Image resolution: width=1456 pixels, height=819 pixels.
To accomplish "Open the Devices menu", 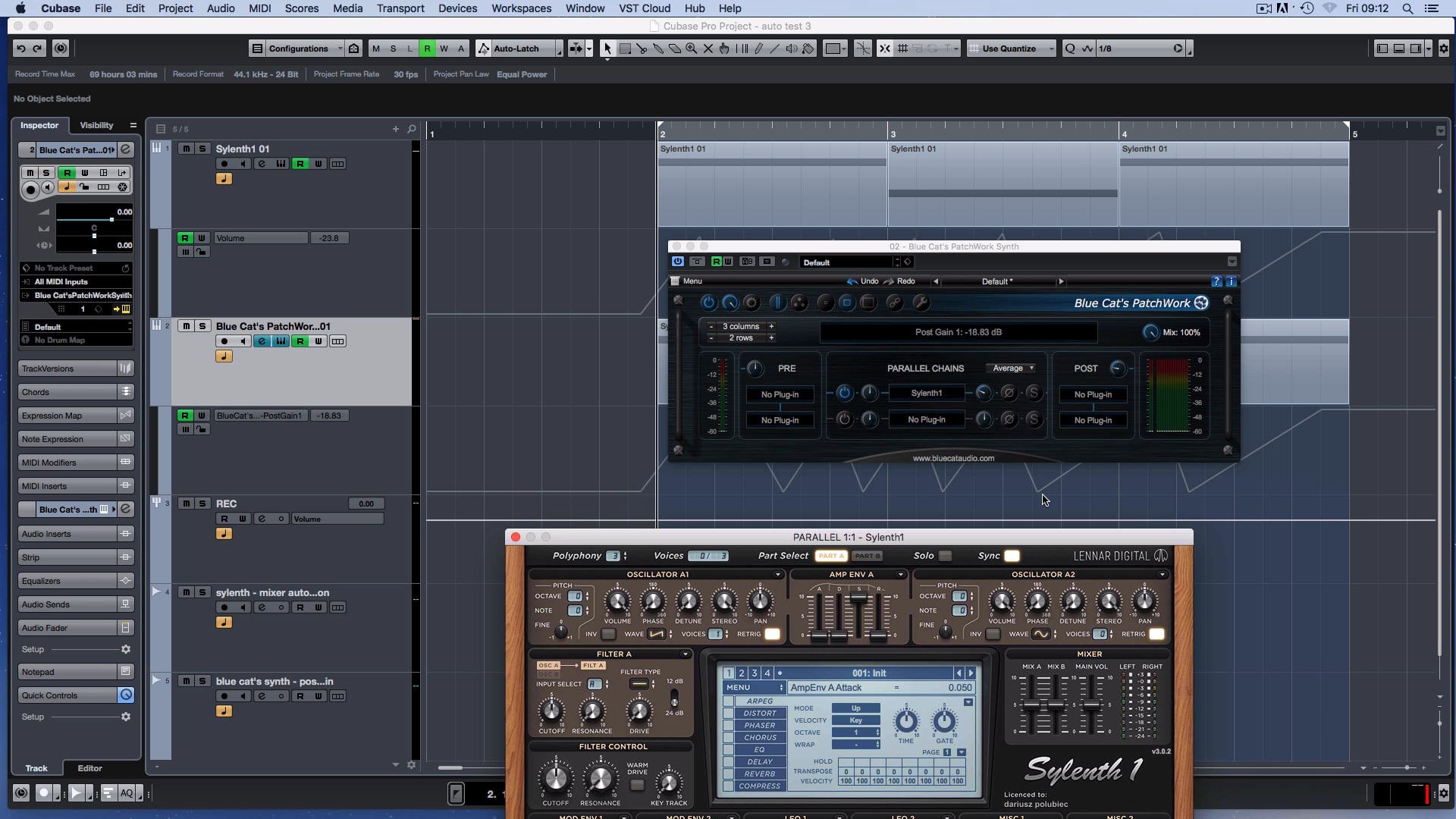I will point(457,8).
